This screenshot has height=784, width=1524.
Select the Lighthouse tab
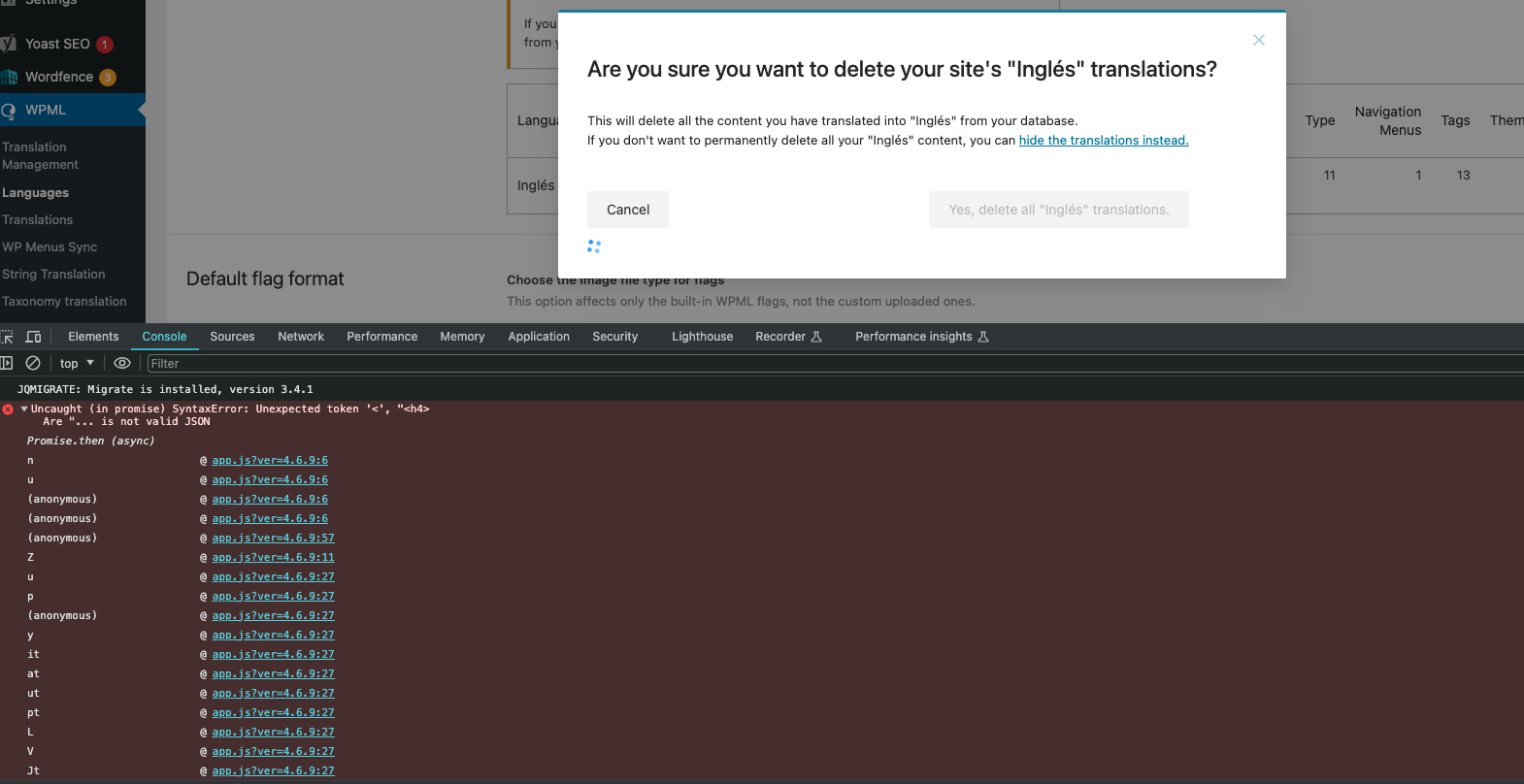pyautogui.click(x=702, y=337)
